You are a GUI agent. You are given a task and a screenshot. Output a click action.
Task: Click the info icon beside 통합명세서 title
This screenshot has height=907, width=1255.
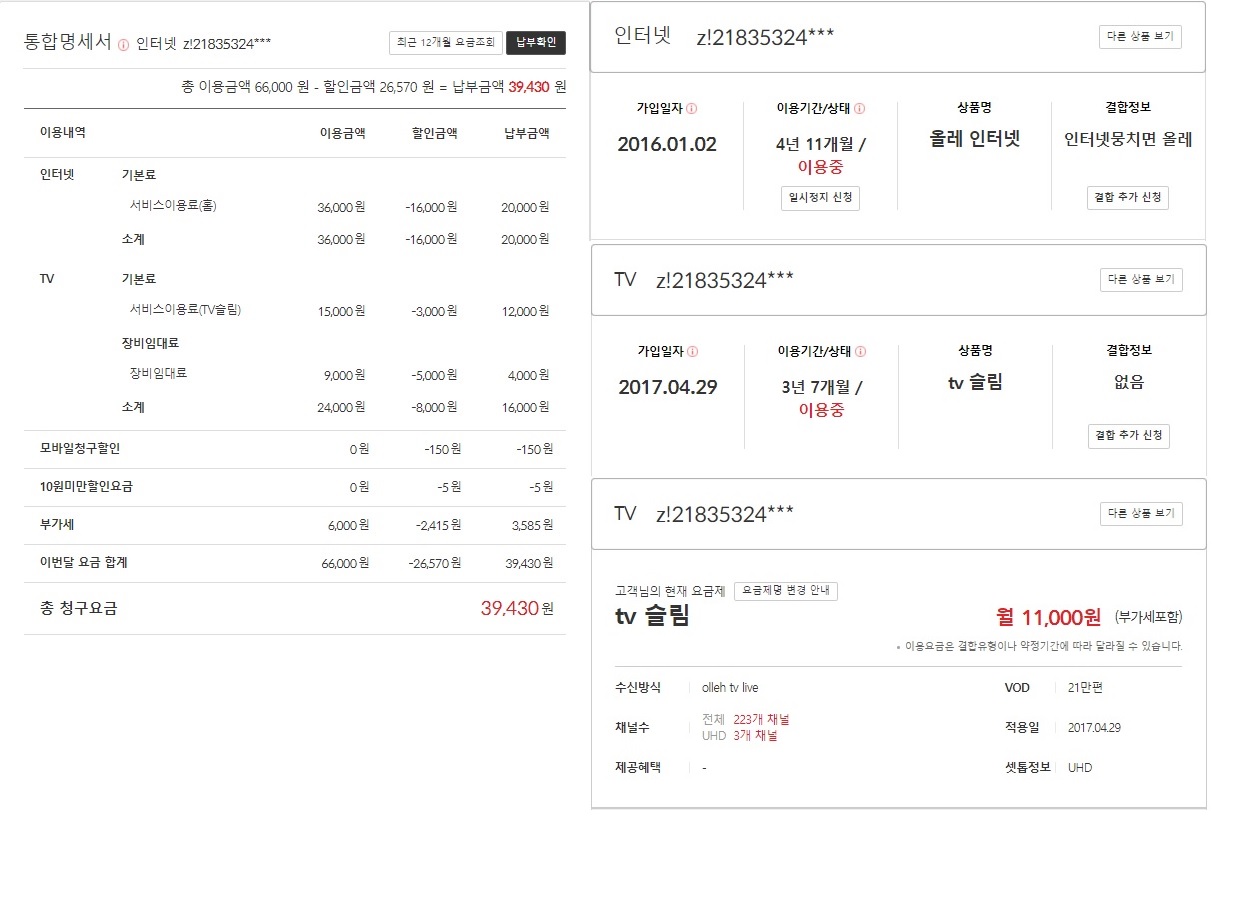124,44
